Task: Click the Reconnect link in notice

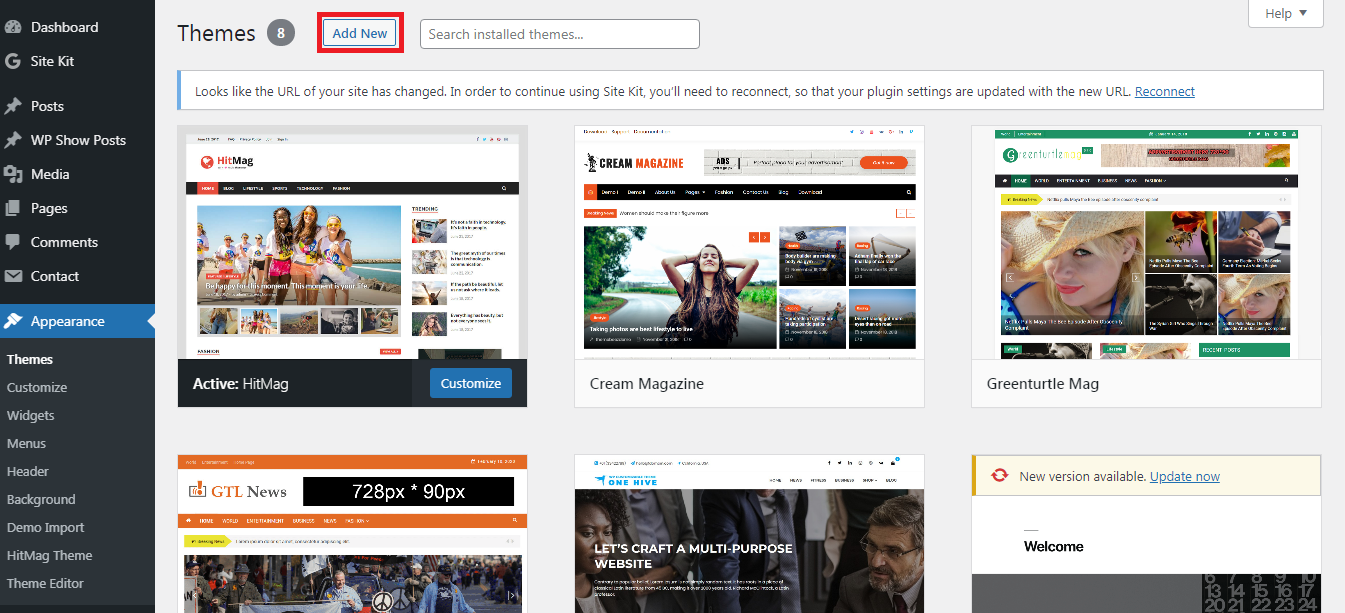Action: coord(1165,91)
